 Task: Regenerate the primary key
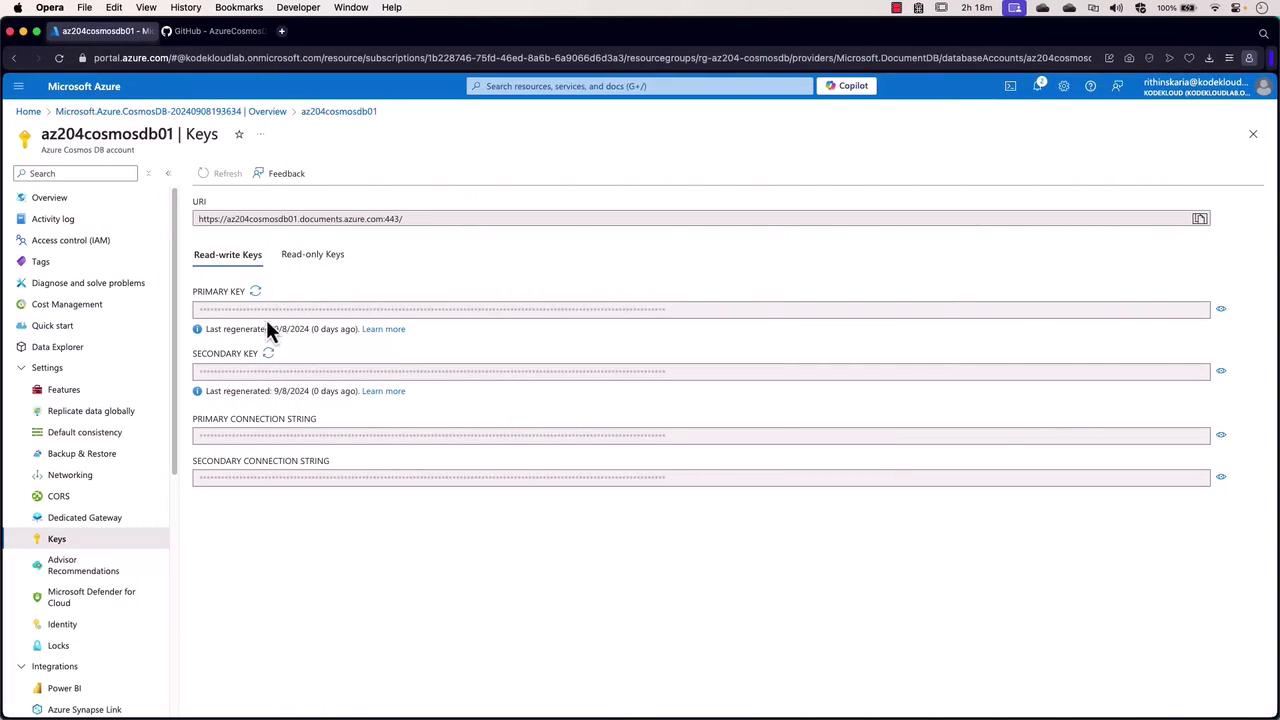[256, 291]
